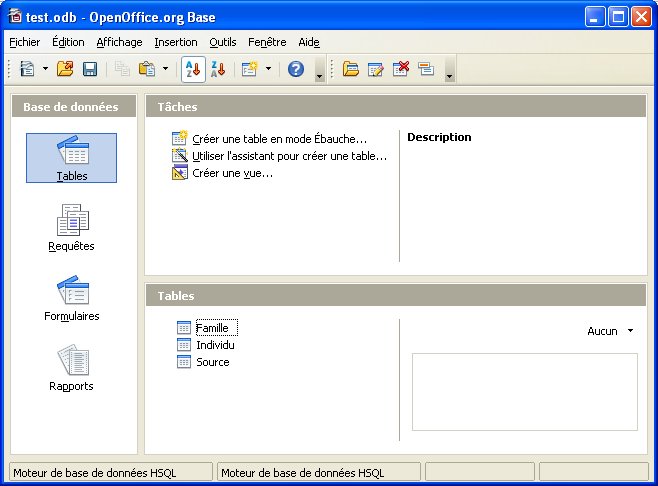Click the table icon next to Individu
Screen dimensions: 658x486
point(184,345)
